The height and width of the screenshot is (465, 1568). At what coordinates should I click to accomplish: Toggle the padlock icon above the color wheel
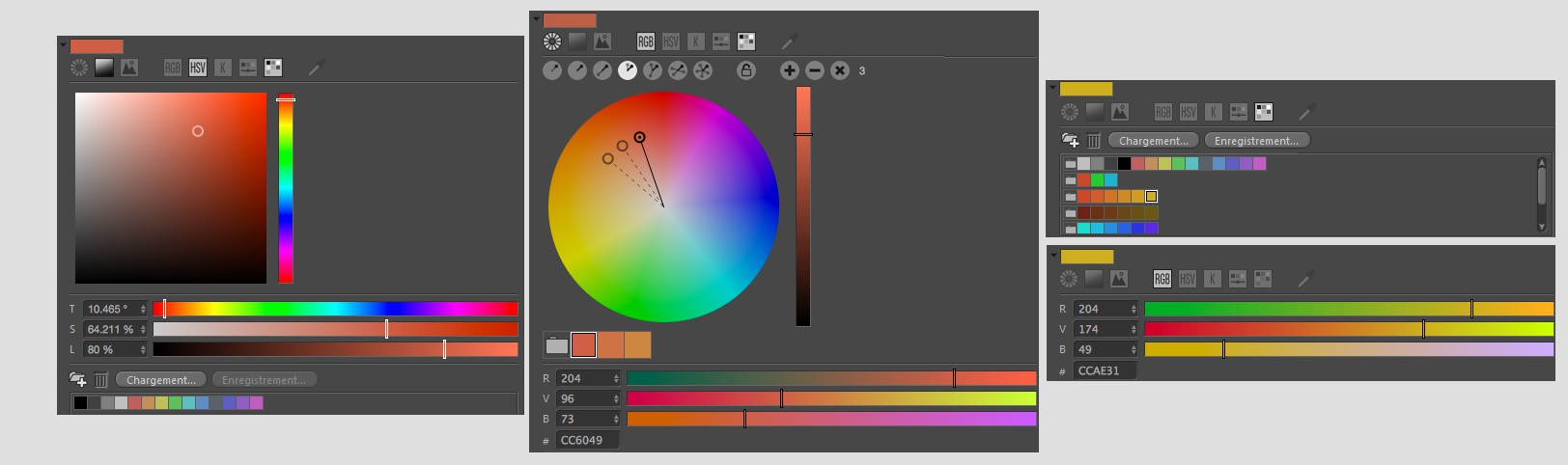tap(745, 70)
